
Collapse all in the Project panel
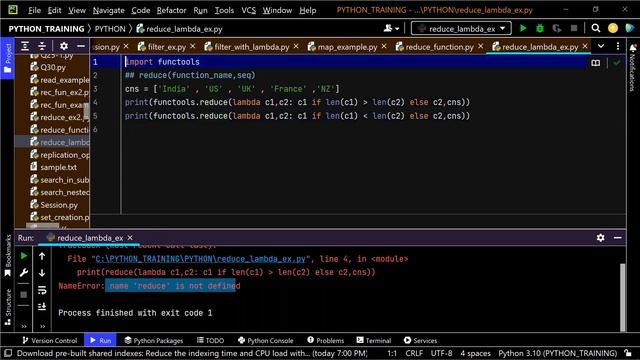42,46
